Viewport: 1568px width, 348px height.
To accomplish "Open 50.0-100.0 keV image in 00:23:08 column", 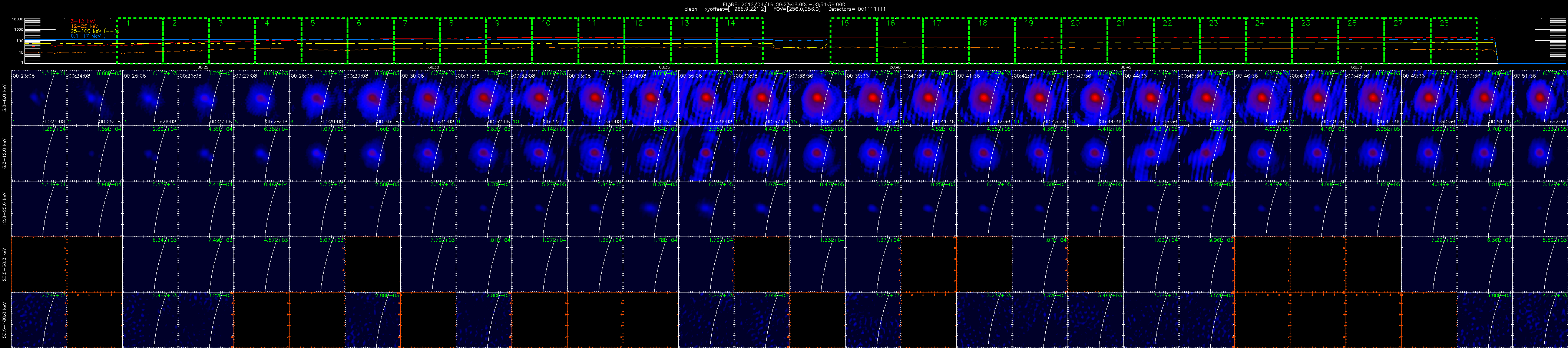I will point(38,320).
